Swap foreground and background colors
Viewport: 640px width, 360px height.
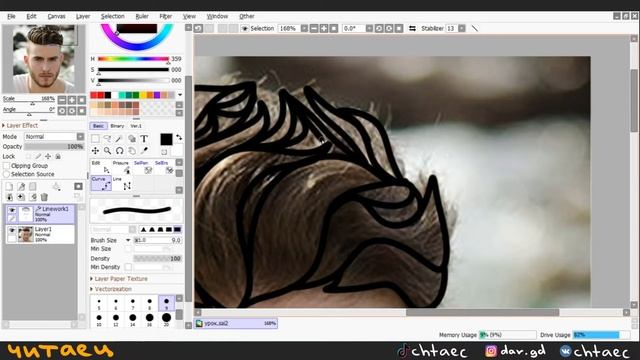click(179, 138)
